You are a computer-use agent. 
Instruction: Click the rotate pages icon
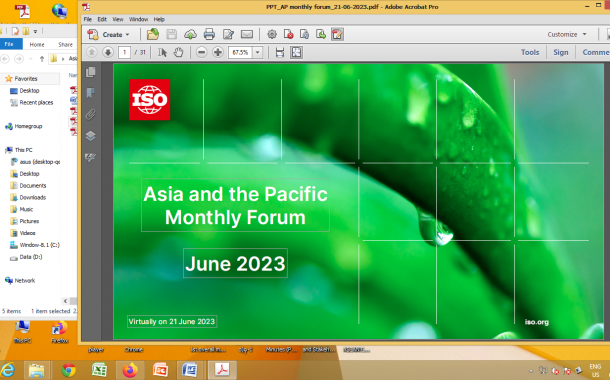(x=304, y=34)
